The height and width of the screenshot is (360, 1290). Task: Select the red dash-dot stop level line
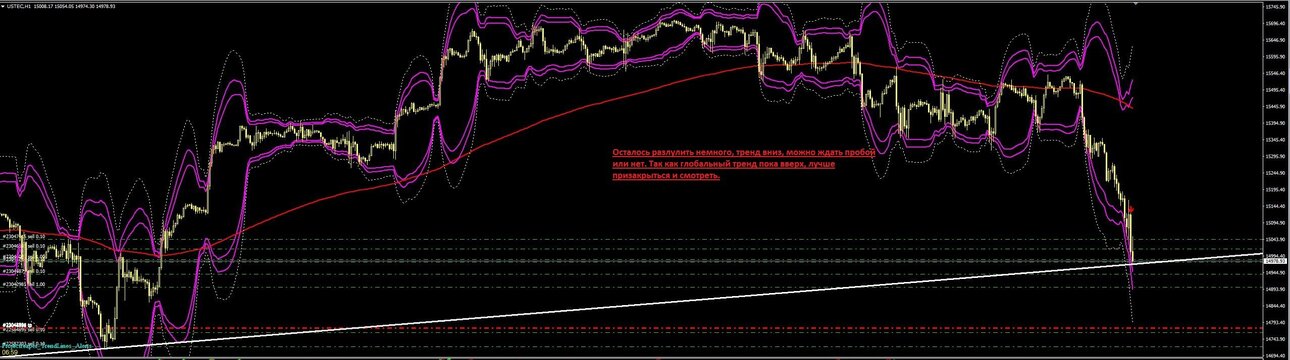(630, 329)
